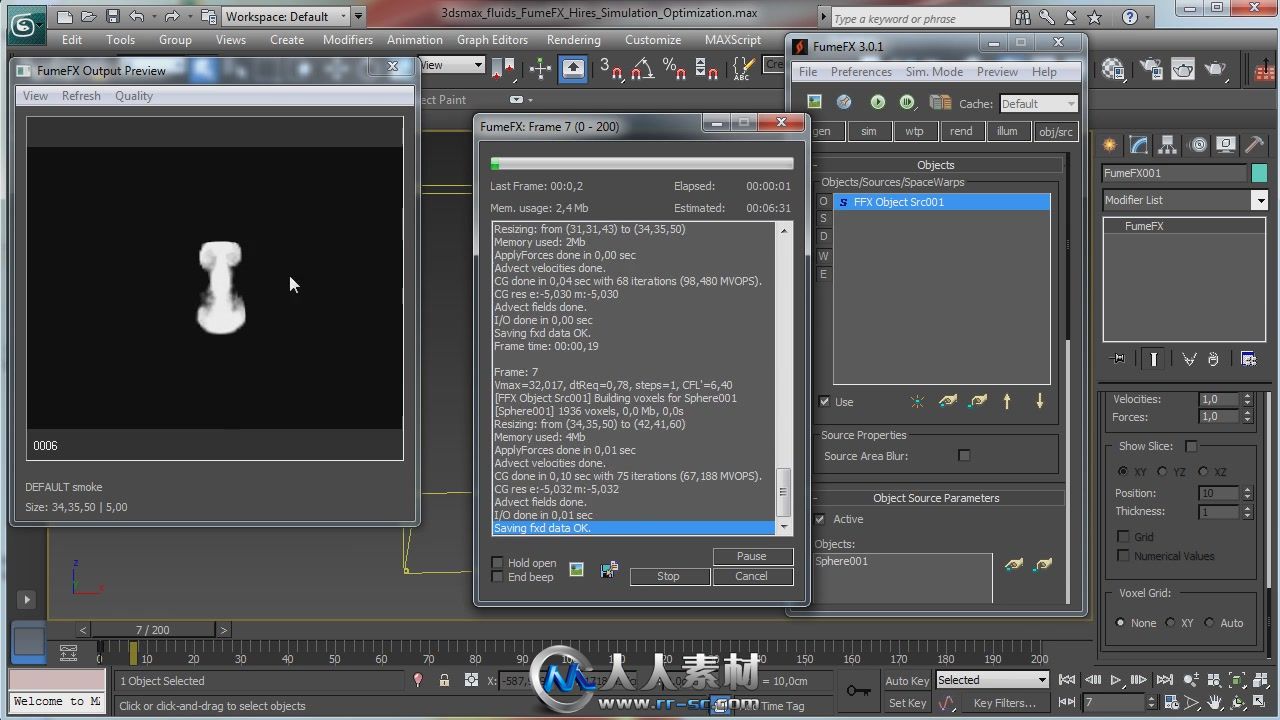
Task: Click the FumeFX continue simulation icon
Action: pyautogui.click(x=907, y=102)
